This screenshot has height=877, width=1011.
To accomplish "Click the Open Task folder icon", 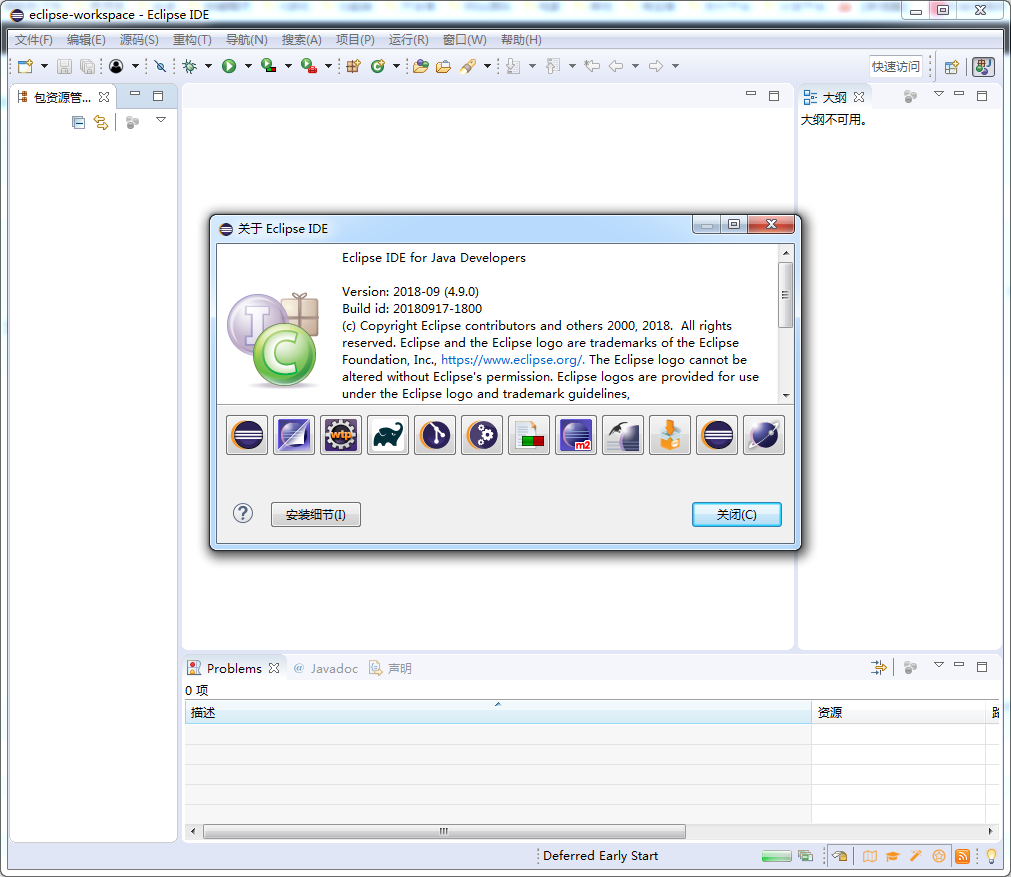I will 444,66.
